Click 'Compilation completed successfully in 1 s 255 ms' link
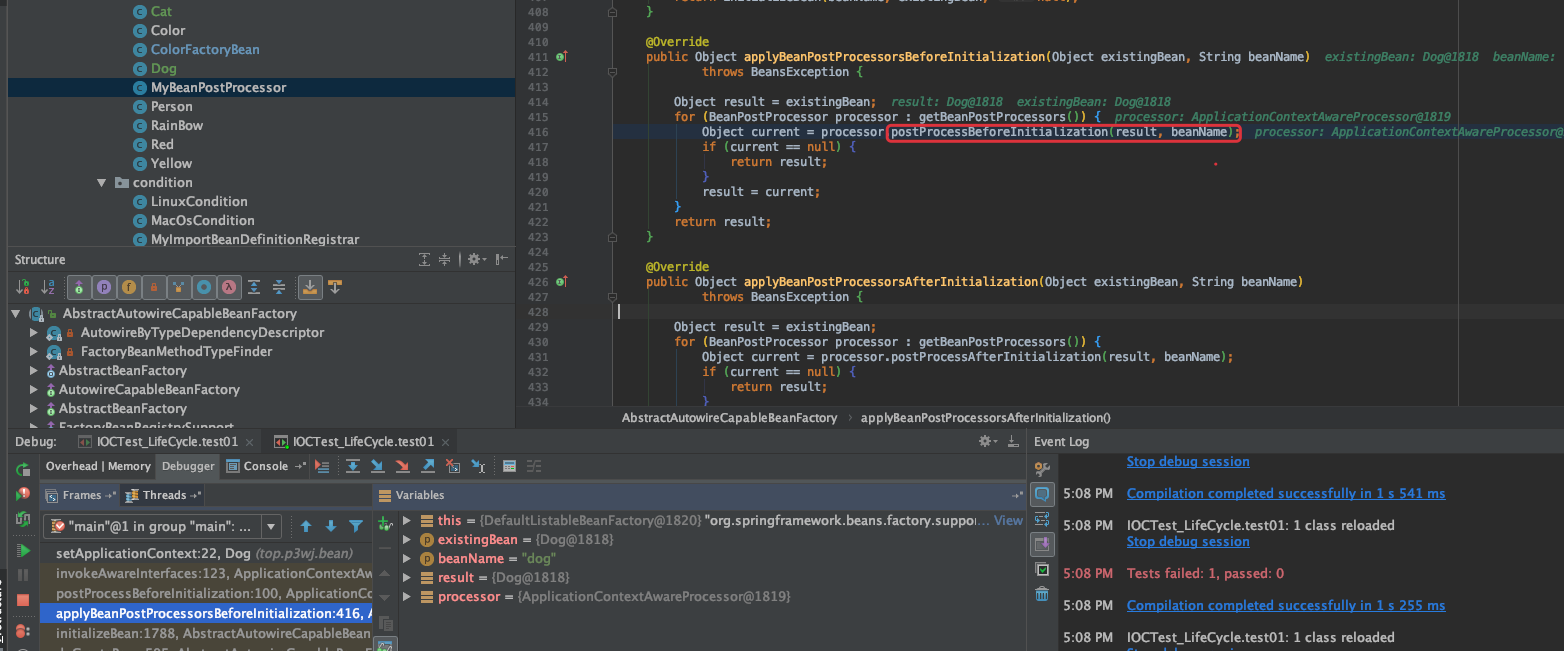1564x651 pixels. click(x=1286, y=605)
